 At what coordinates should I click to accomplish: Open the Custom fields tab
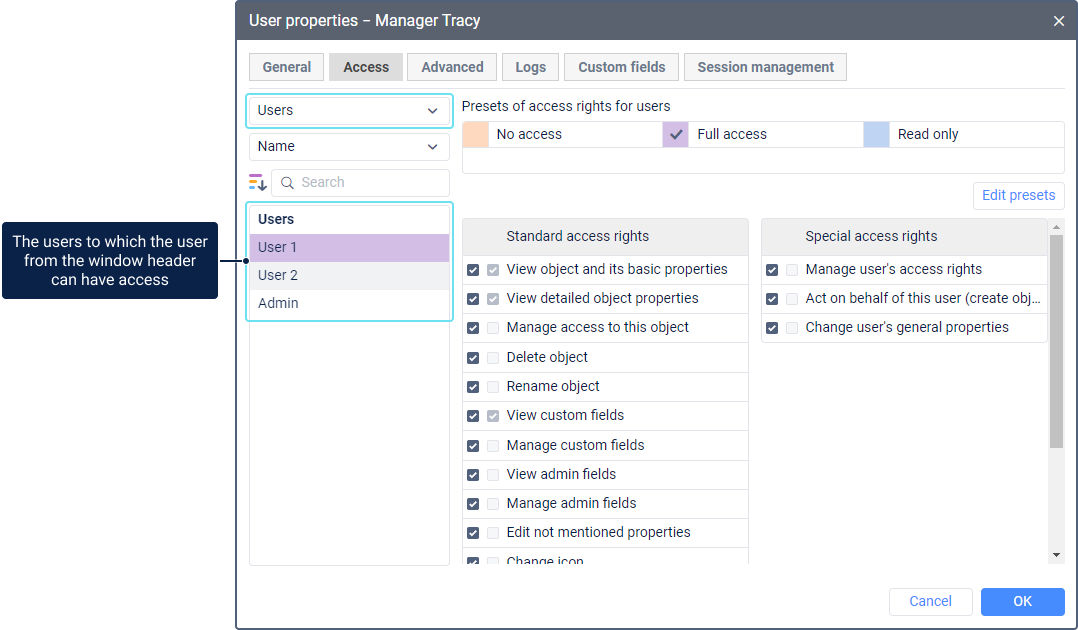pos(621,67)
